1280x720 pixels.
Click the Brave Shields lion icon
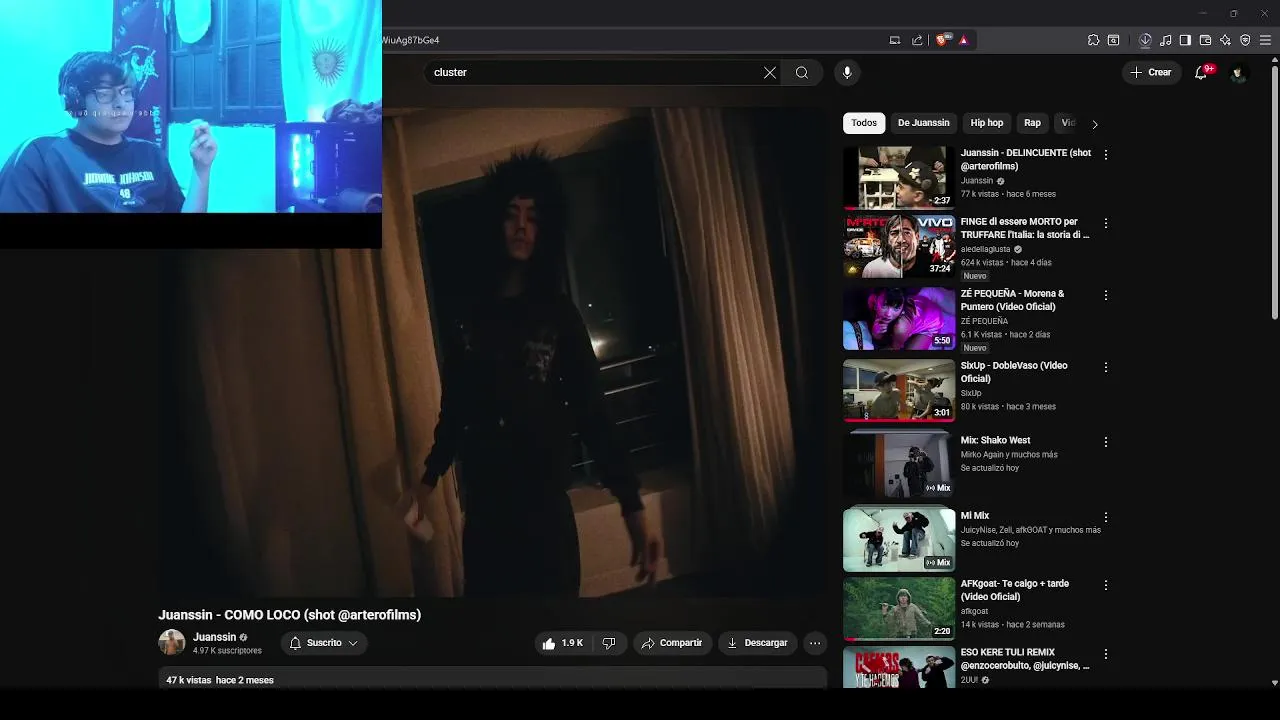942,40
